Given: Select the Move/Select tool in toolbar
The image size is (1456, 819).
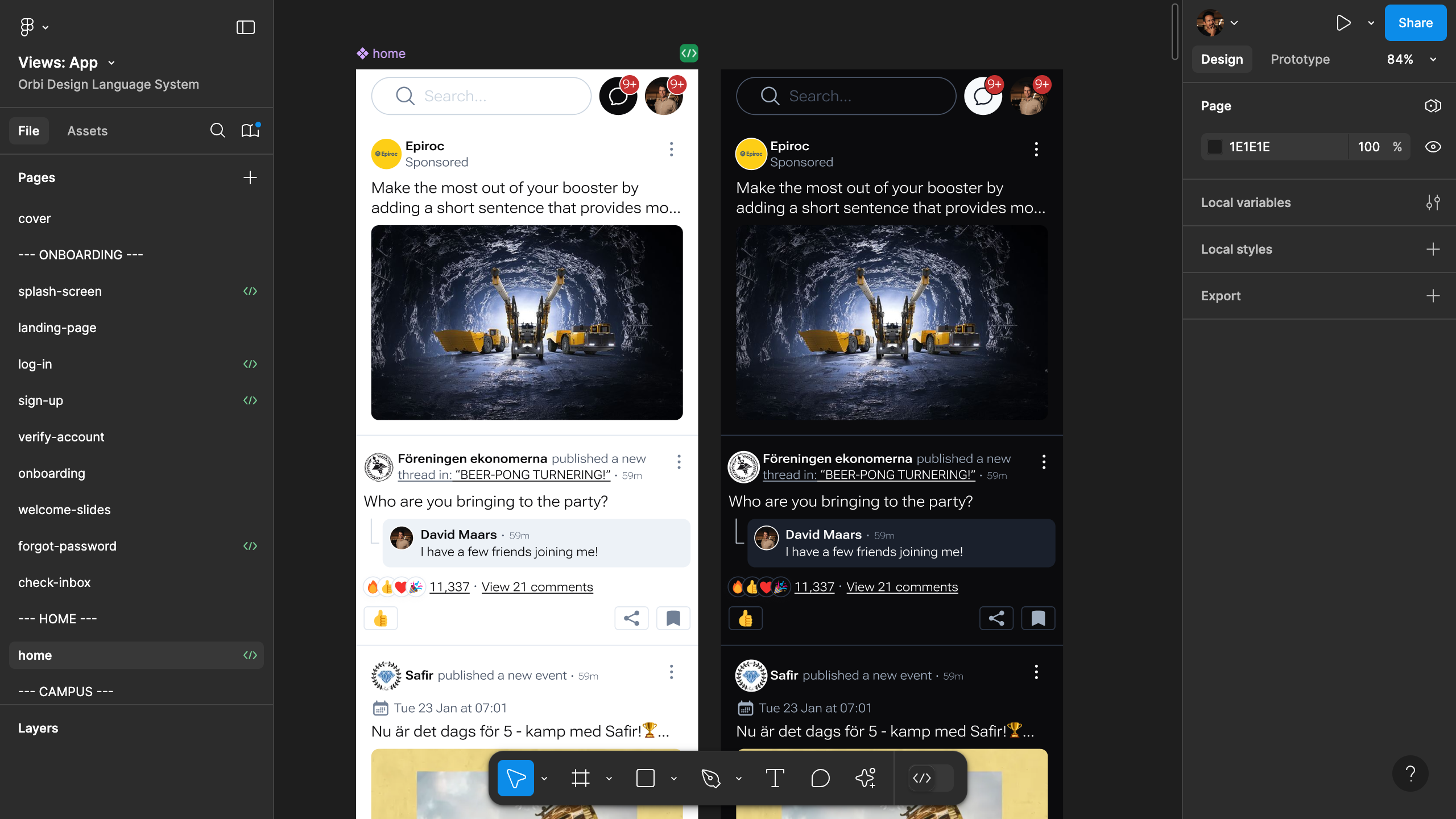Looking at the screenshot, I should click(516, 778).
